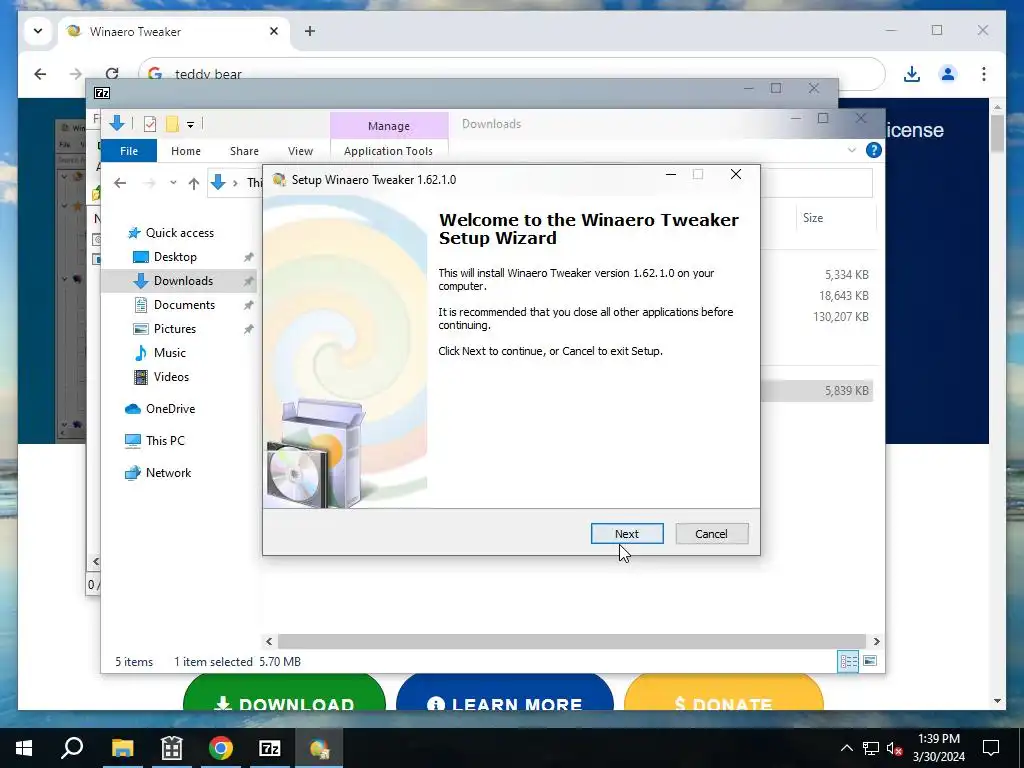The height and width of the screenshot is (768, 1024).
Task: Click the green DOWNLOAD button on webpage
Action: 285,694
